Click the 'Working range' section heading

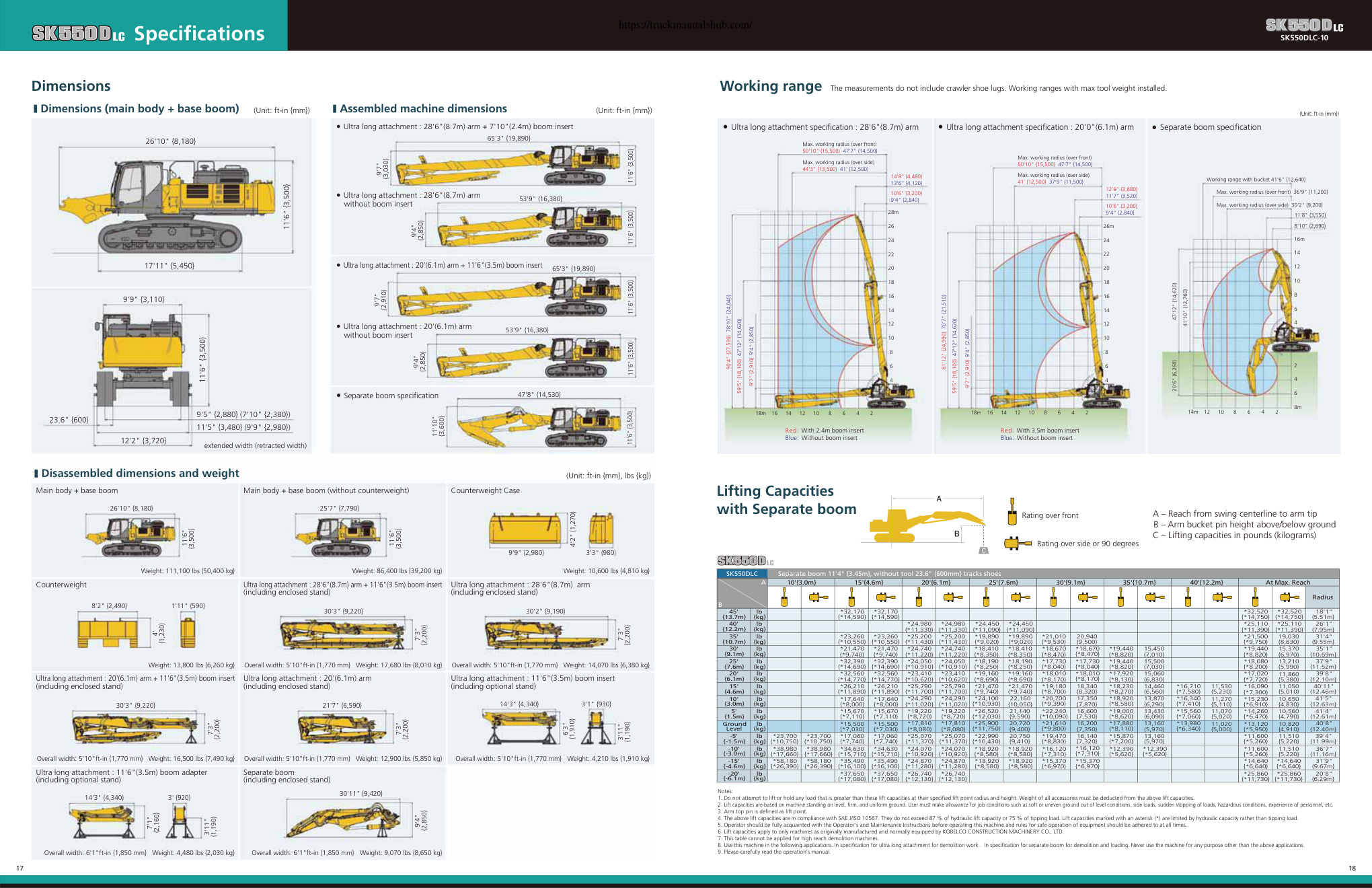pyautogui.click(x=771, y=86)
